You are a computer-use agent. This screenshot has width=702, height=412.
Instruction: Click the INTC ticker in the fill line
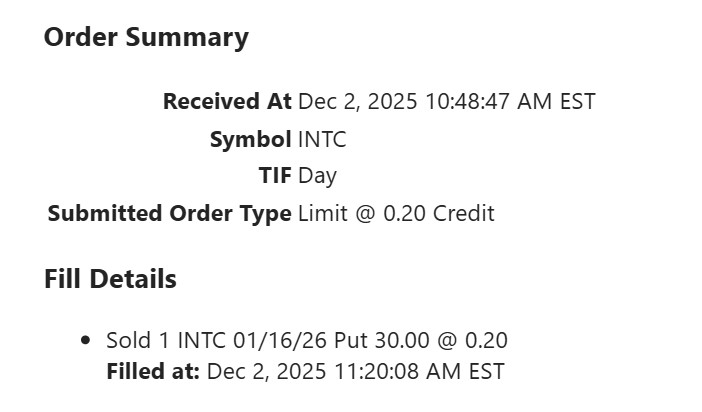201,341
